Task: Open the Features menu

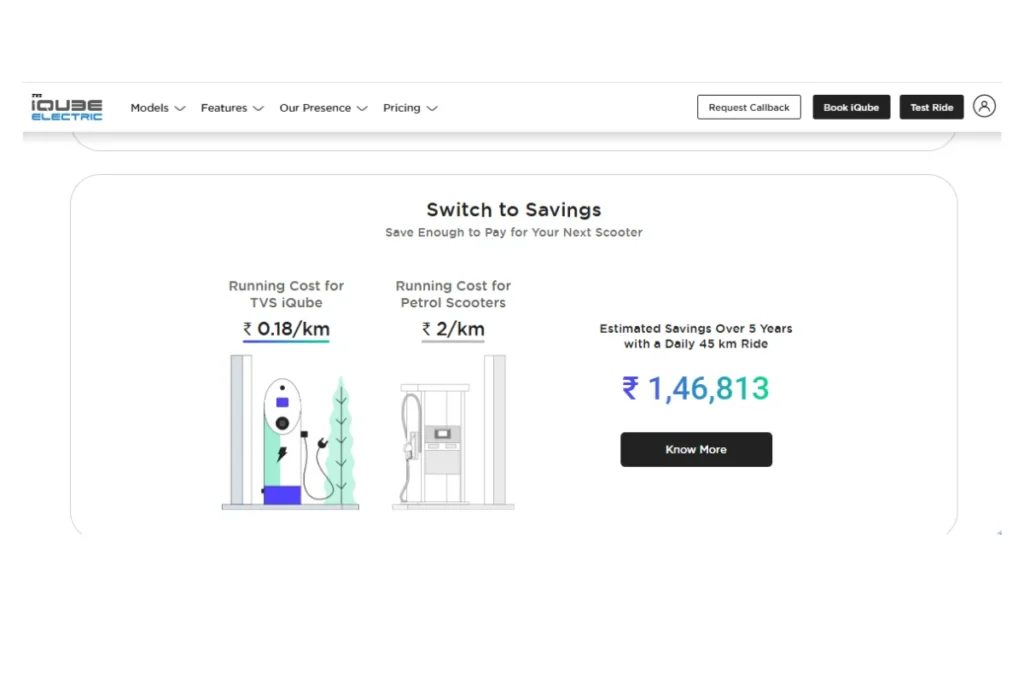Action: pos(232,108)
